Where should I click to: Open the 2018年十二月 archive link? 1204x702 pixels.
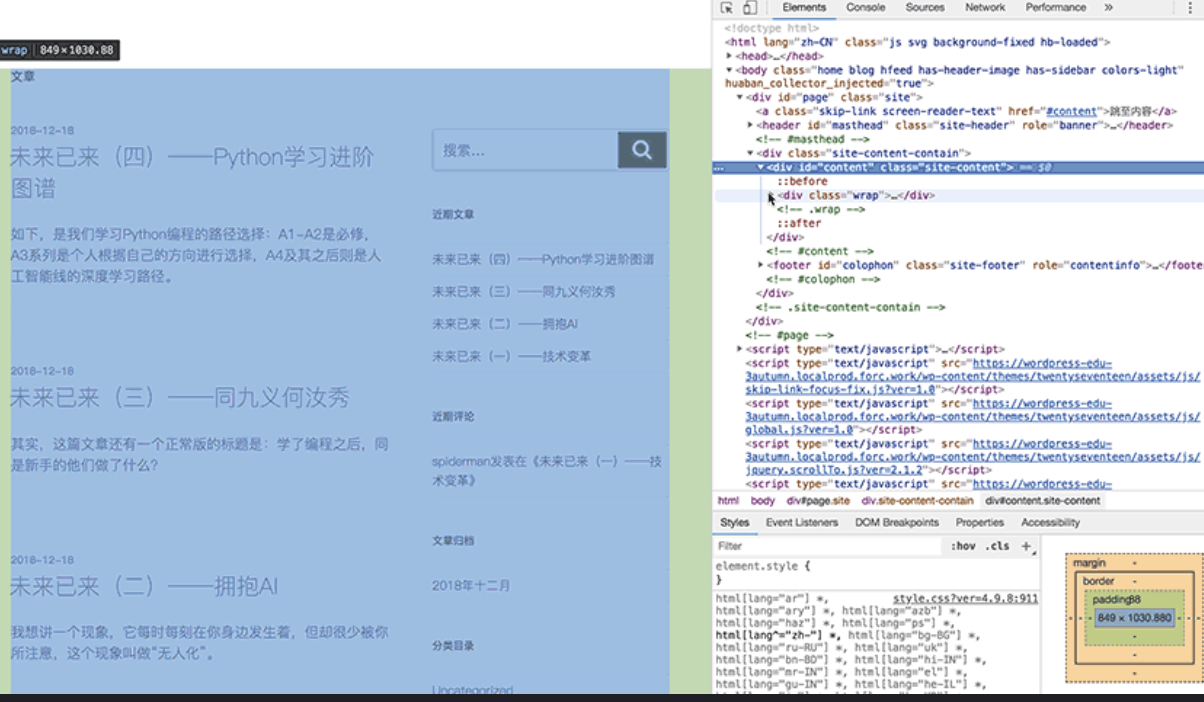click(x=471, y=585)
